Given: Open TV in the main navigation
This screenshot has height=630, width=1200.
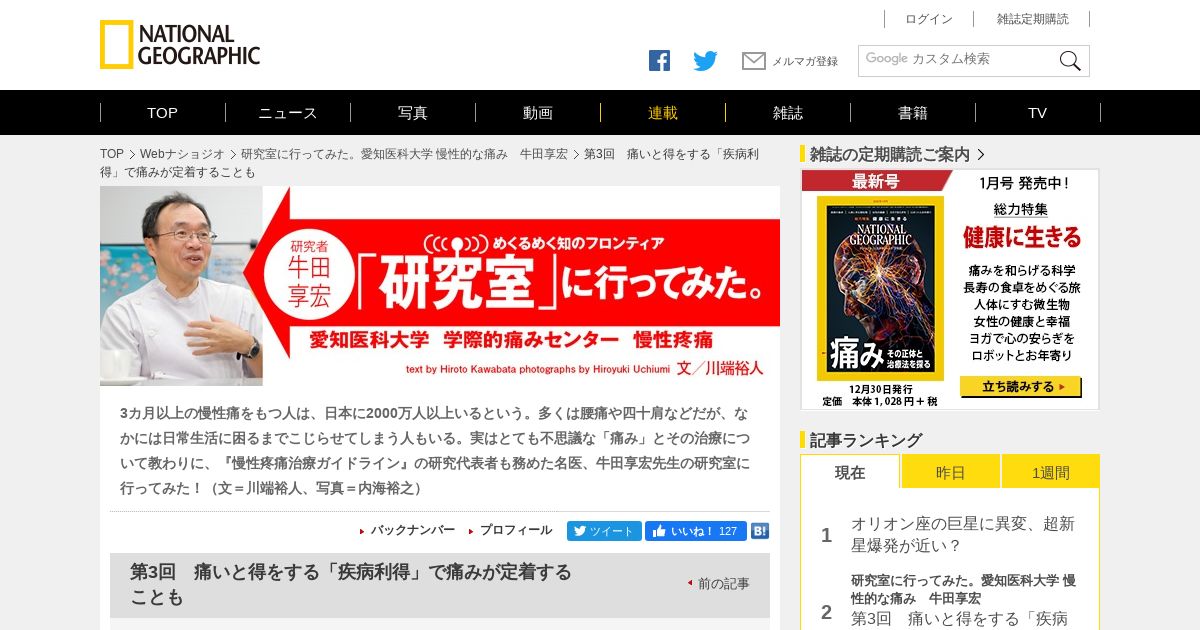Looking at the screenshot, I should pyautogui.click(x=1038, y=113).
